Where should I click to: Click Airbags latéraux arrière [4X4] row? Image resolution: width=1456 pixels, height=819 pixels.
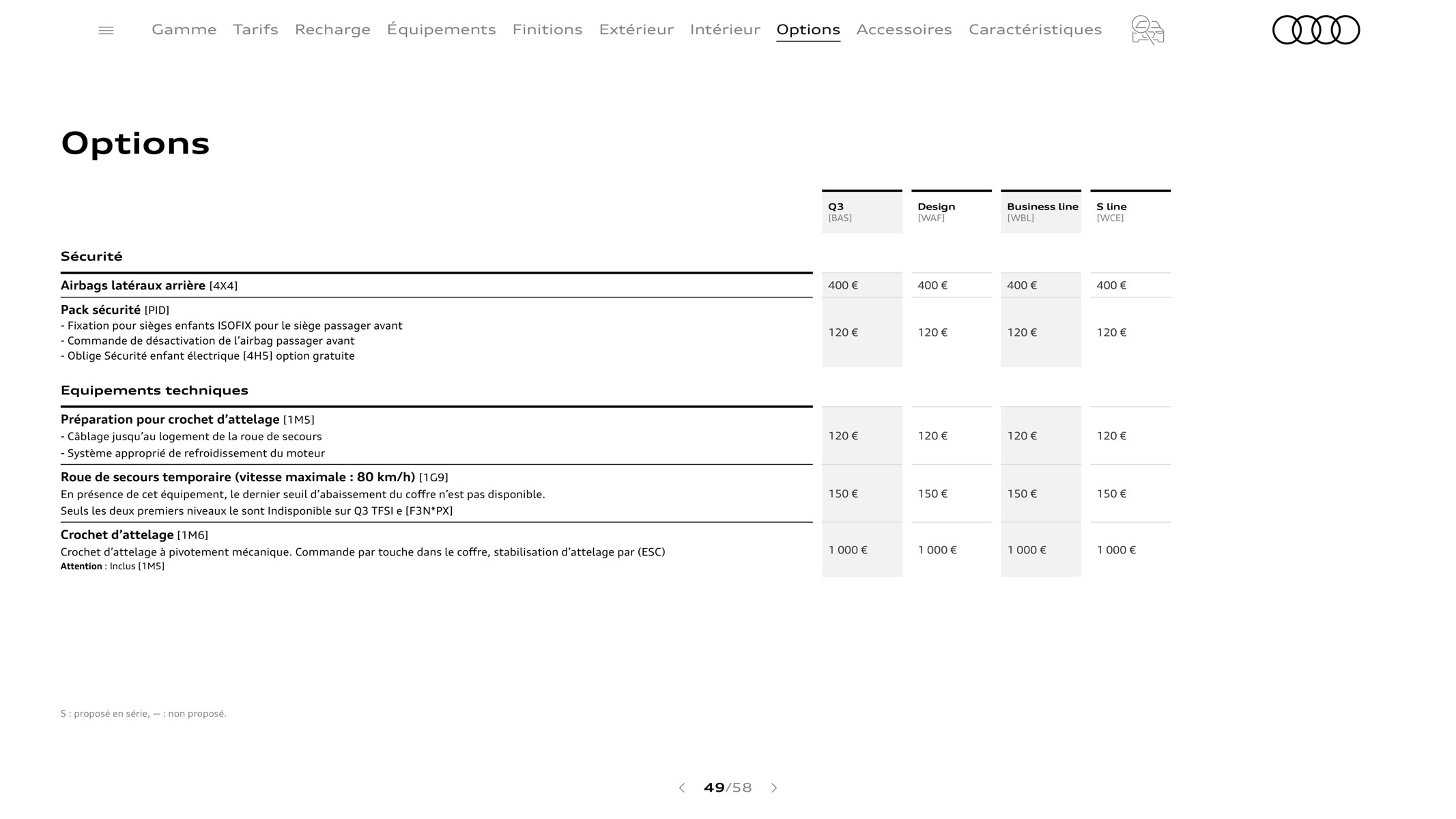pyautogui.click(x=436, y=285)
